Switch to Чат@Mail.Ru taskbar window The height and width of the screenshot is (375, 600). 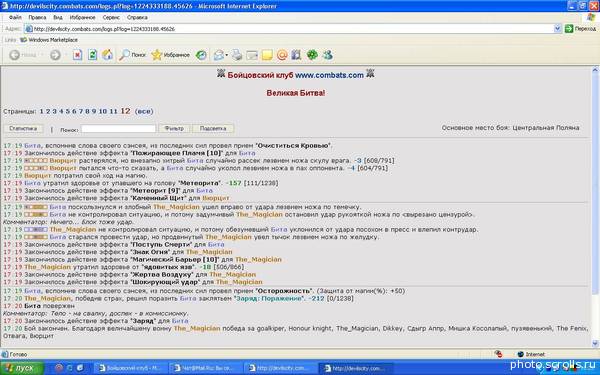click(x=205, y=368)
